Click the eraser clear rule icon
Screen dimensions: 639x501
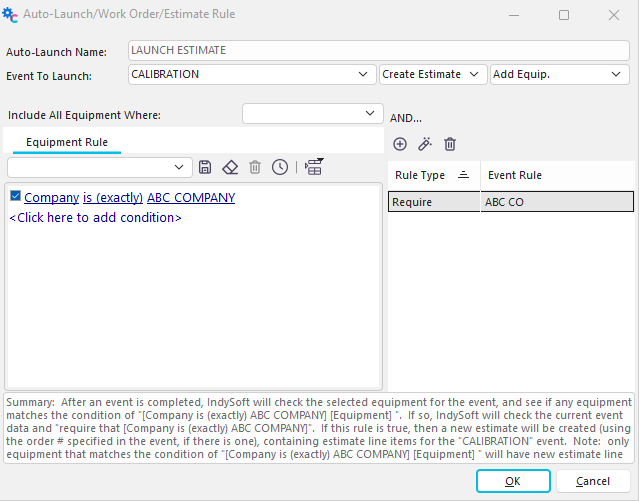coord(230,167)
